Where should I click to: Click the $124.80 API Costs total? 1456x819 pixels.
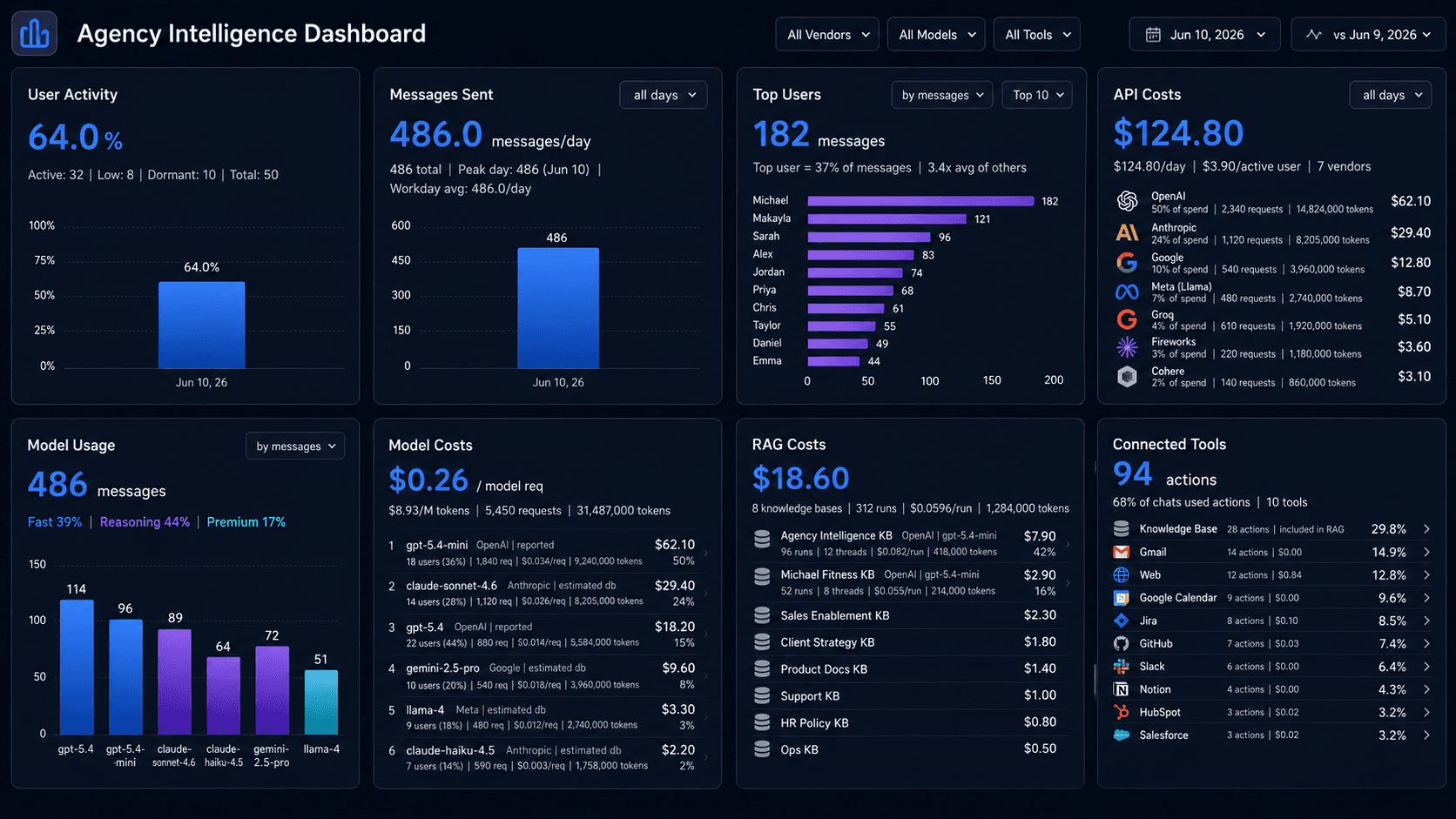click(1178, 133)
